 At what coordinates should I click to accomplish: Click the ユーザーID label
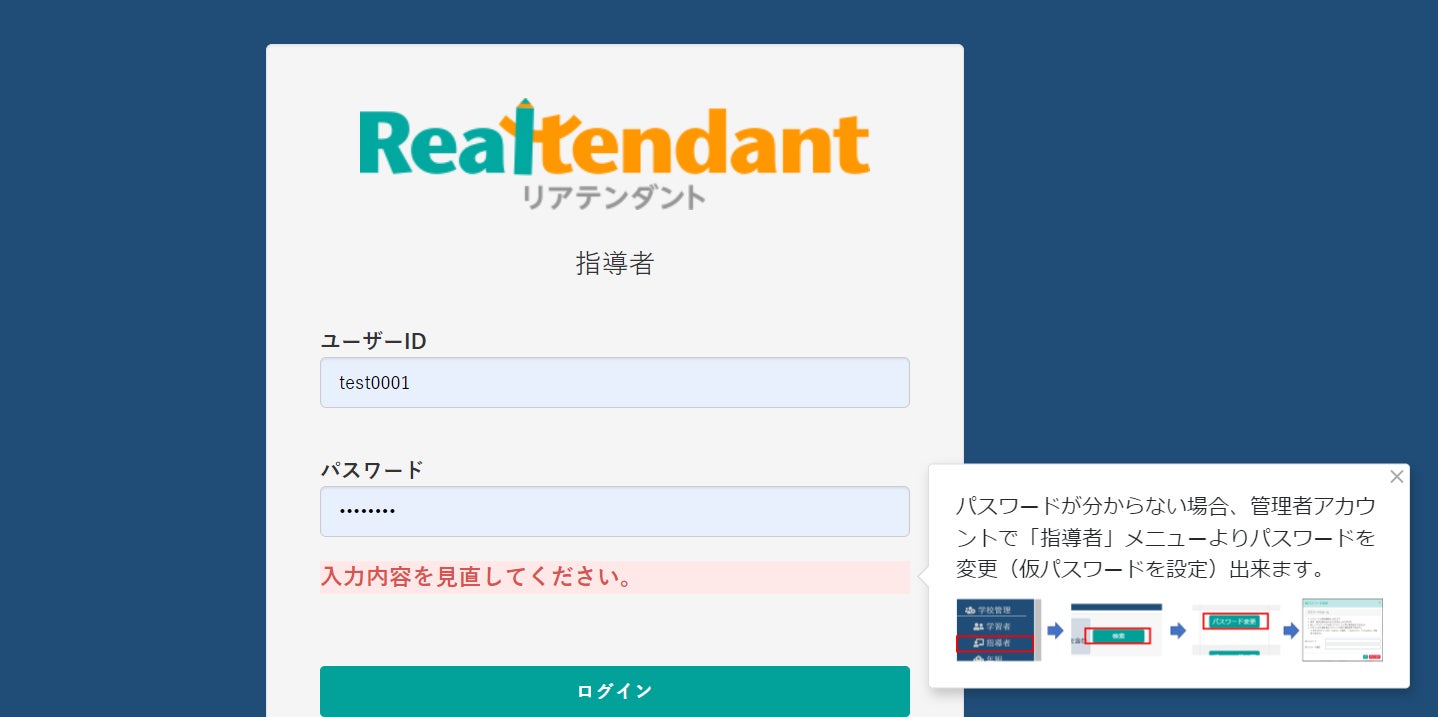(x=373, y=341)
